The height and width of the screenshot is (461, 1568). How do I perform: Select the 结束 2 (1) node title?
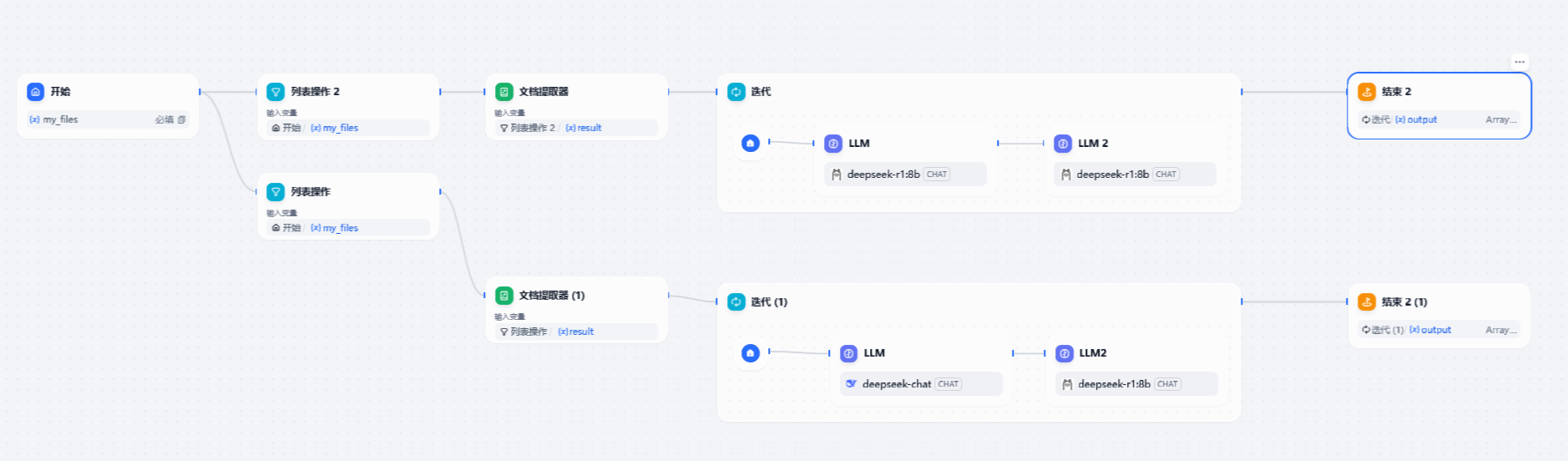click(1404, 302)
